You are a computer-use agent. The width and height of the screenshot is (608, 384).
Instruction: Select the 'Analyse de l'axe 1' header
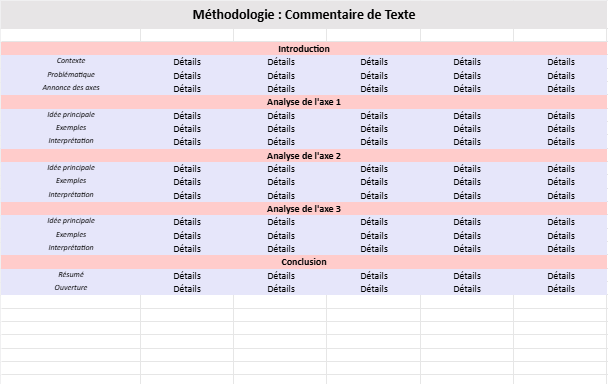304,102
